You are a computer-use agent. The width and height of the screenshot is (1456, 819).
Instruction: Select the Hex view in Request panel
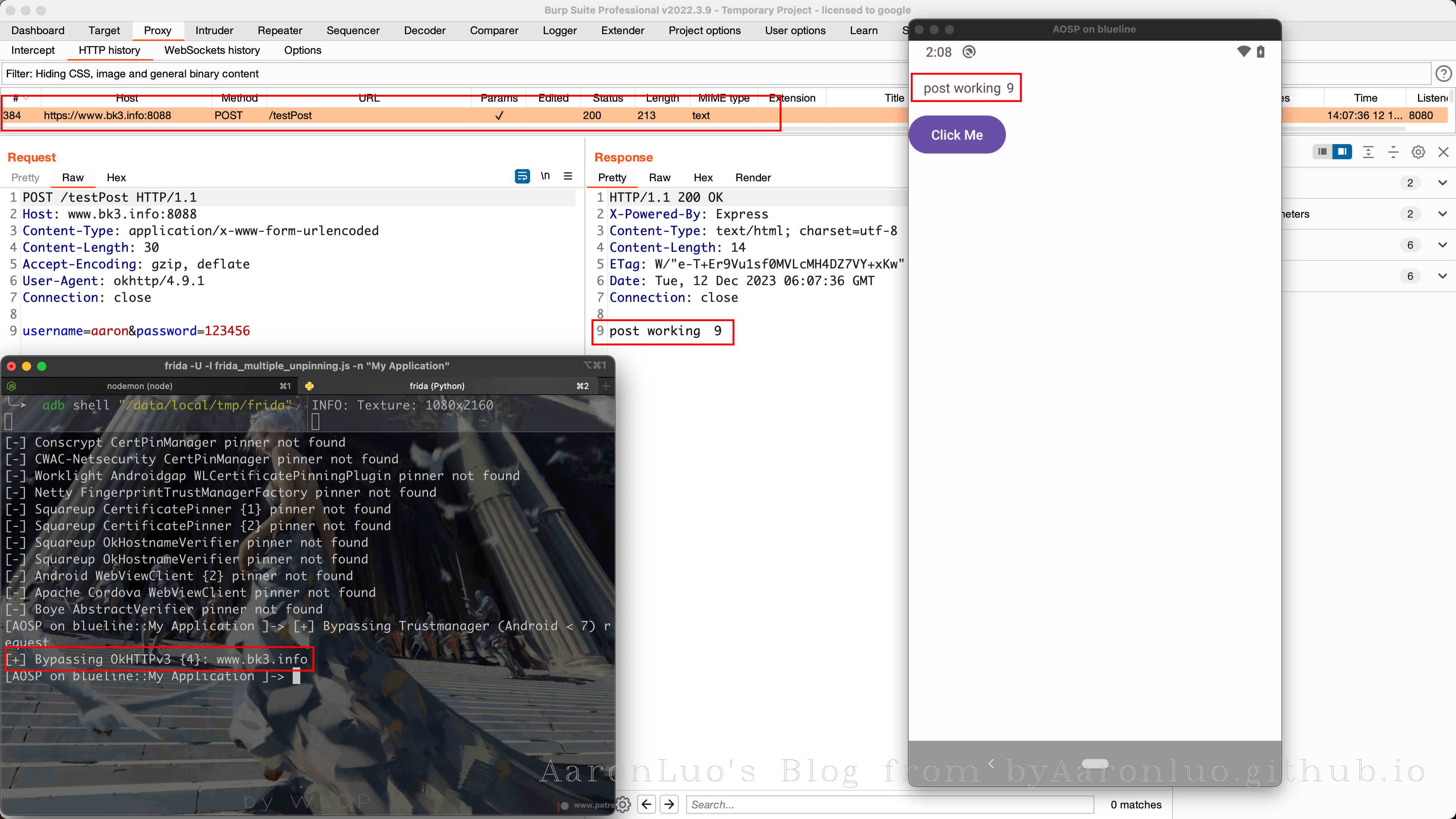point(116,177)
